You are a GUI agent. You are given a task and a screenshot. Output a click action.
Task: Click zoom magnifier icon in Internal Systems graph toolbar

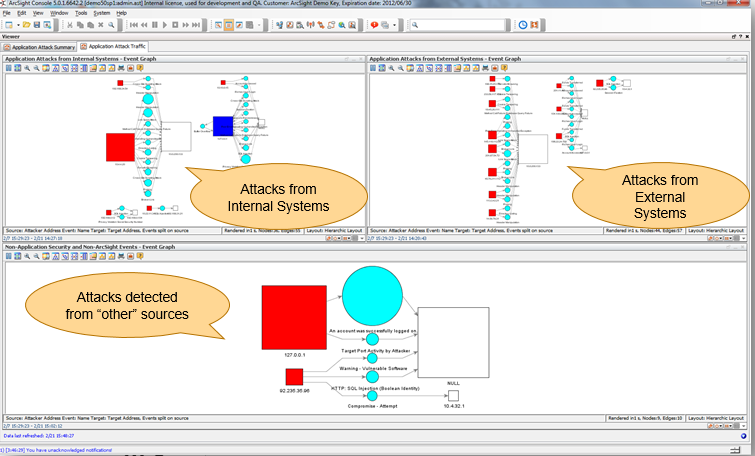click(x=28, y=68)
